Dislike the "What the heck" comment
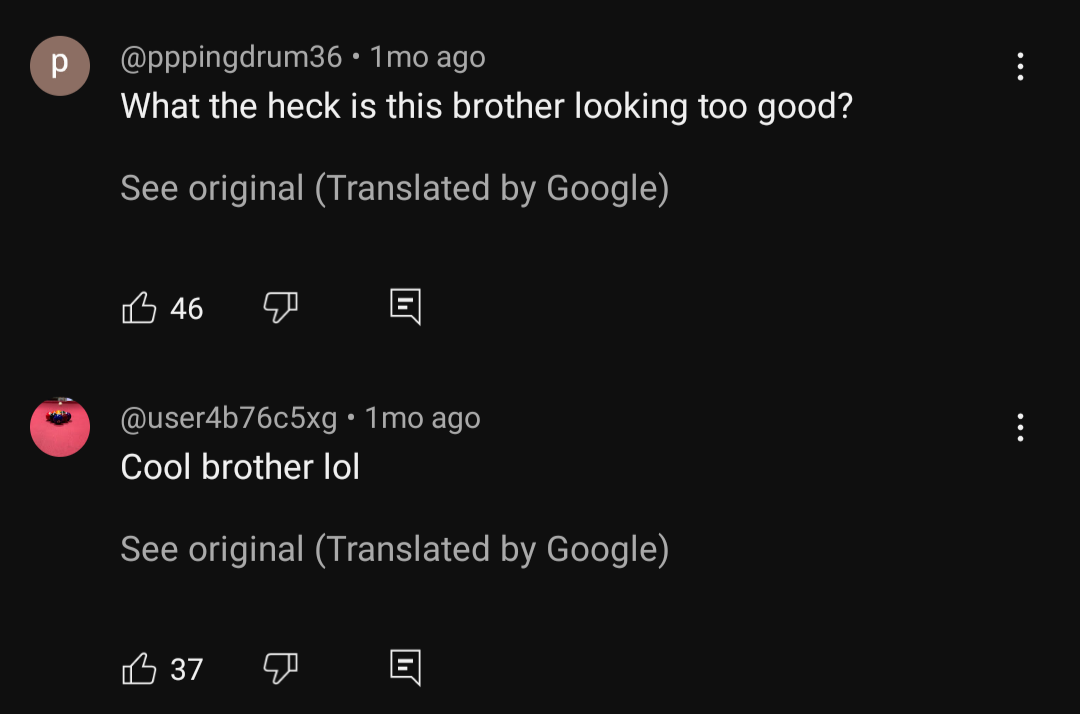Screen dimensions: 1080x714 (x=280, y=307)
